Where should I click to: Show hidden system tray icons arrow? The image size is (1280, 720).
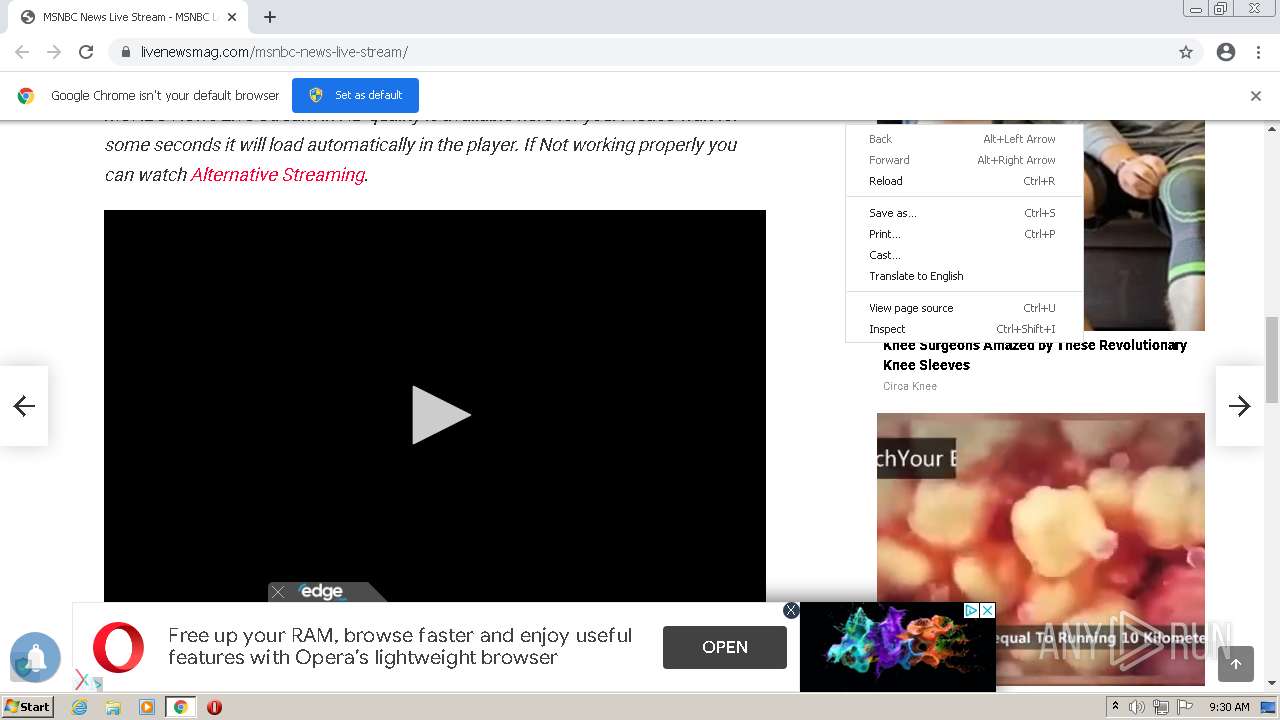tap(1115, 707)
